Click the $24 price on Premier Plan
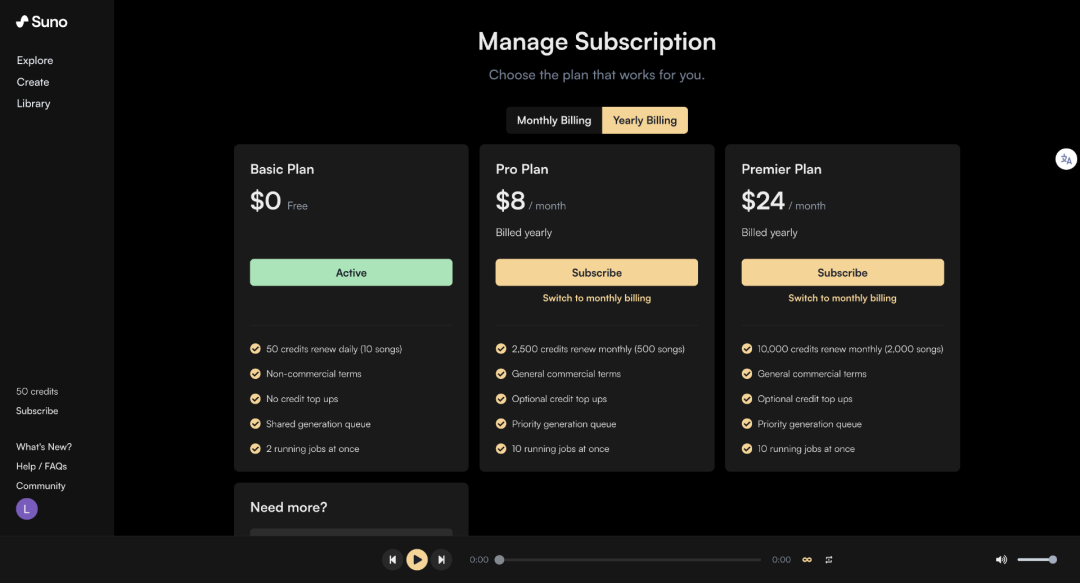 coord(763,201)
